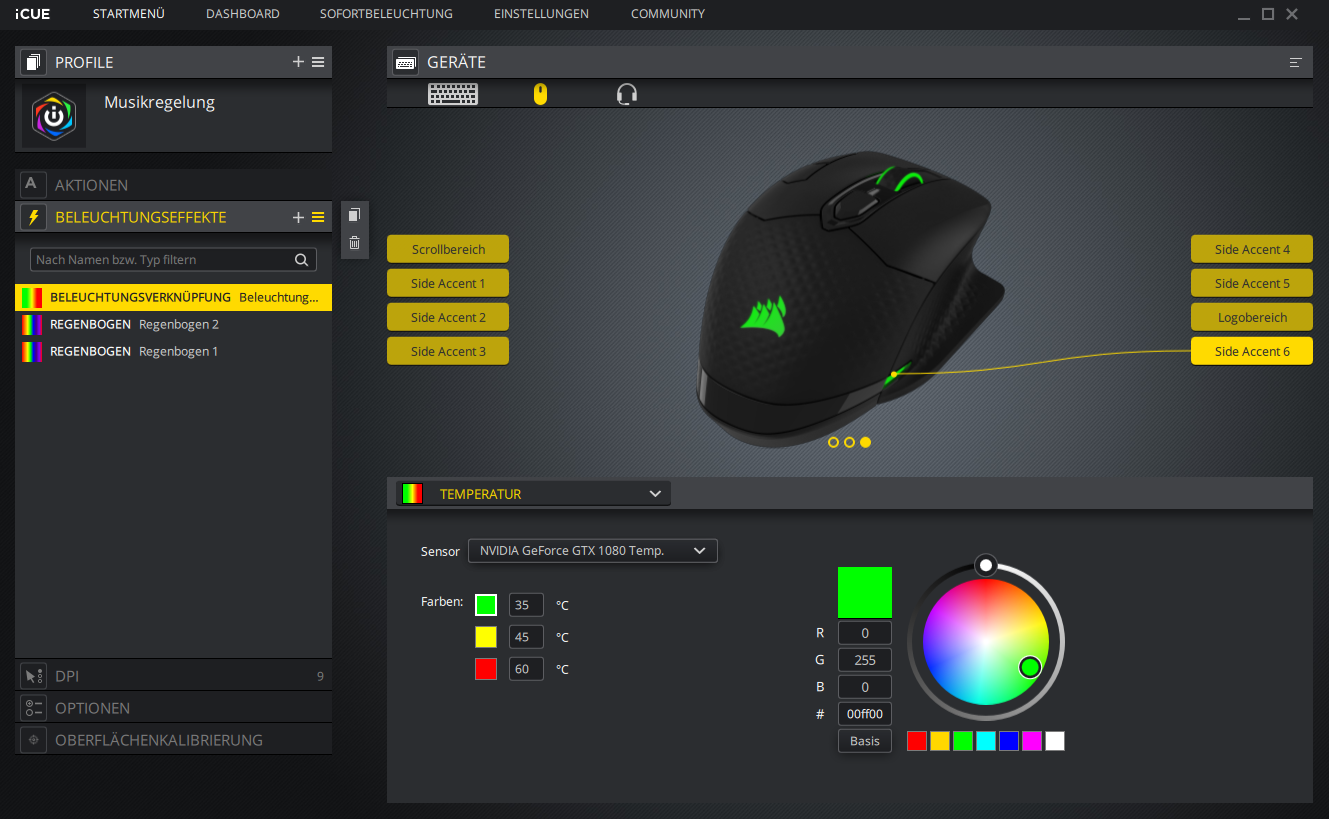The width and height of the screenshot is (1329, 819).
Task: Click the G value 255 field
Action: click(865, 660)
